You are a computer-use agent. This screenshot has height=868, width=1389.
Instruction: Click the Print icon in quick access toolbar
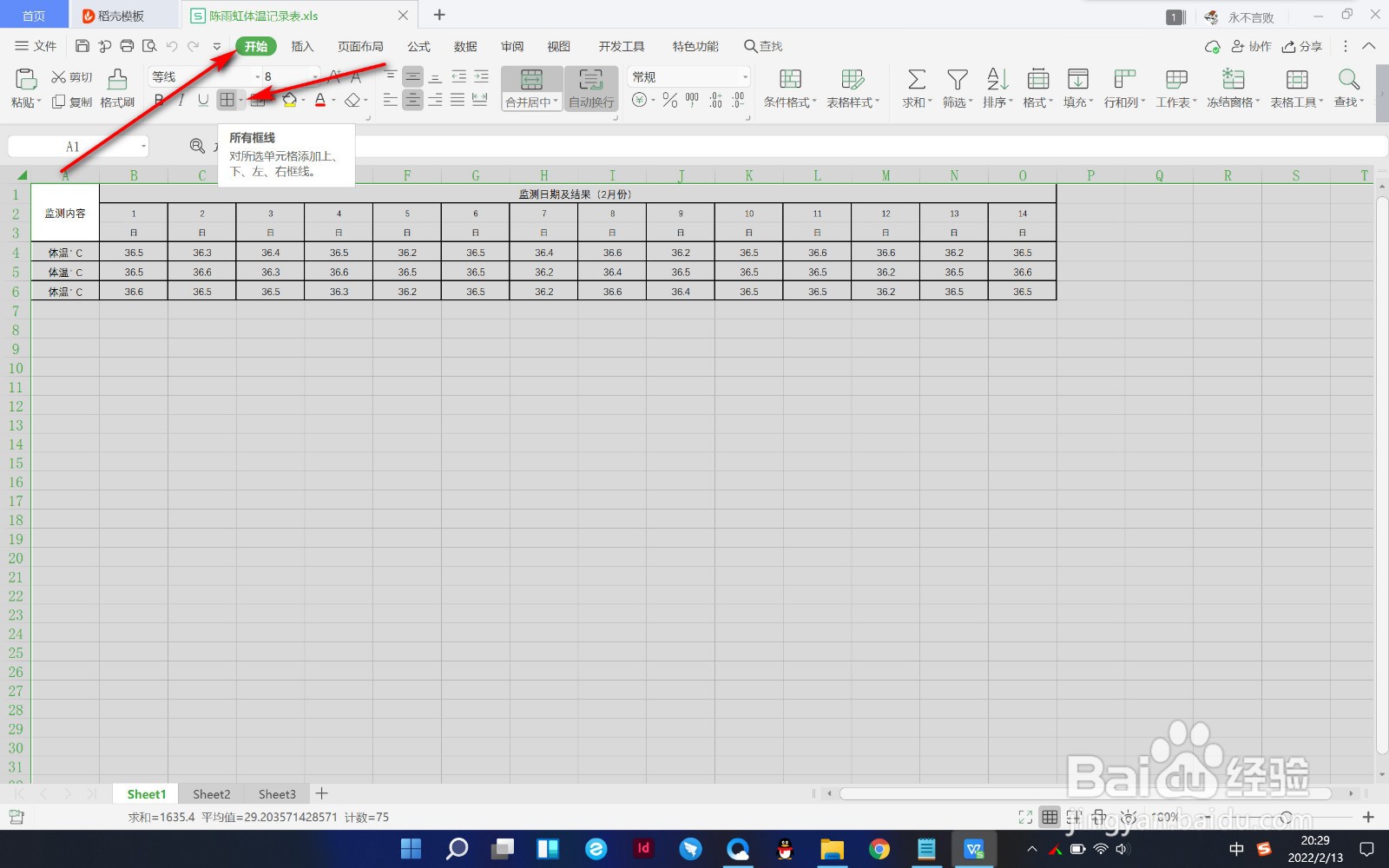point(127,46)
